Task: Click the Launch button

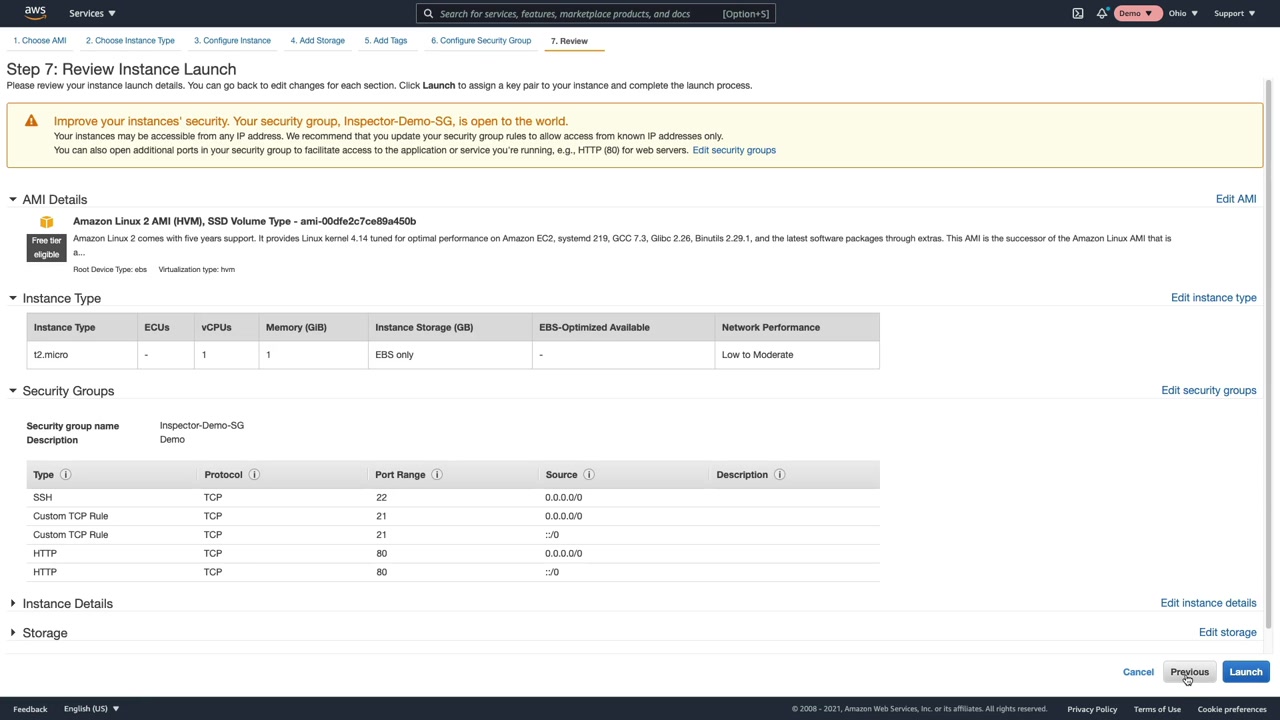Action: [1245, 672]
